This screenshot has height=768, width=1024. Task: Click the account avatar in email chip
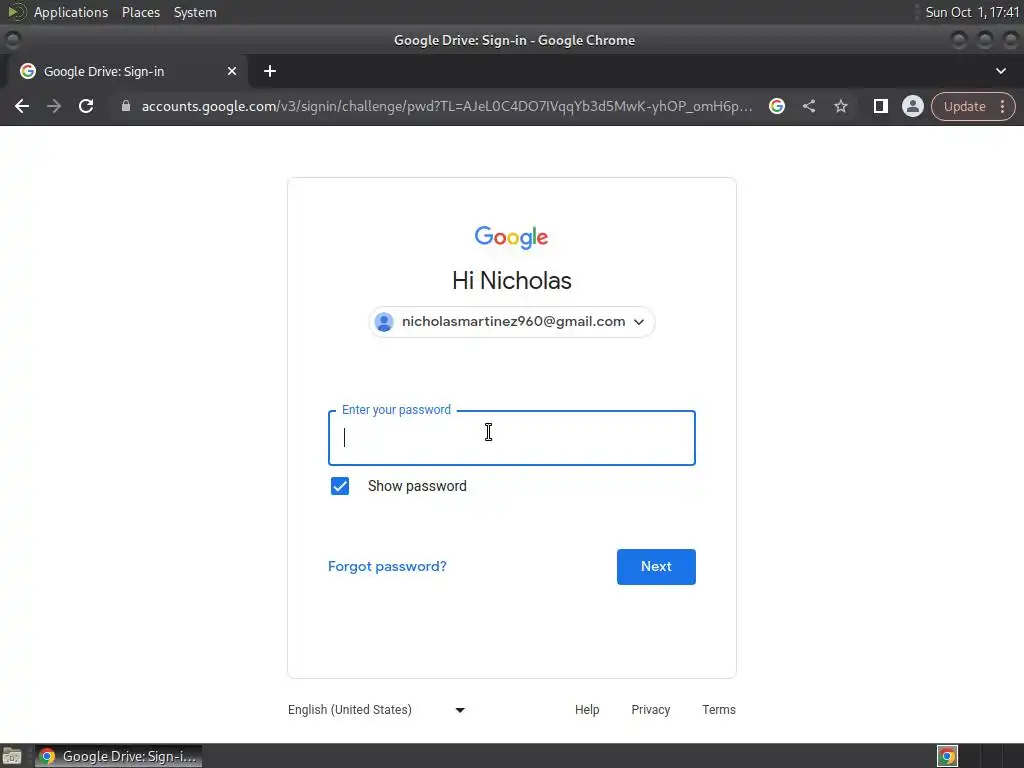[x=384, y=322]
